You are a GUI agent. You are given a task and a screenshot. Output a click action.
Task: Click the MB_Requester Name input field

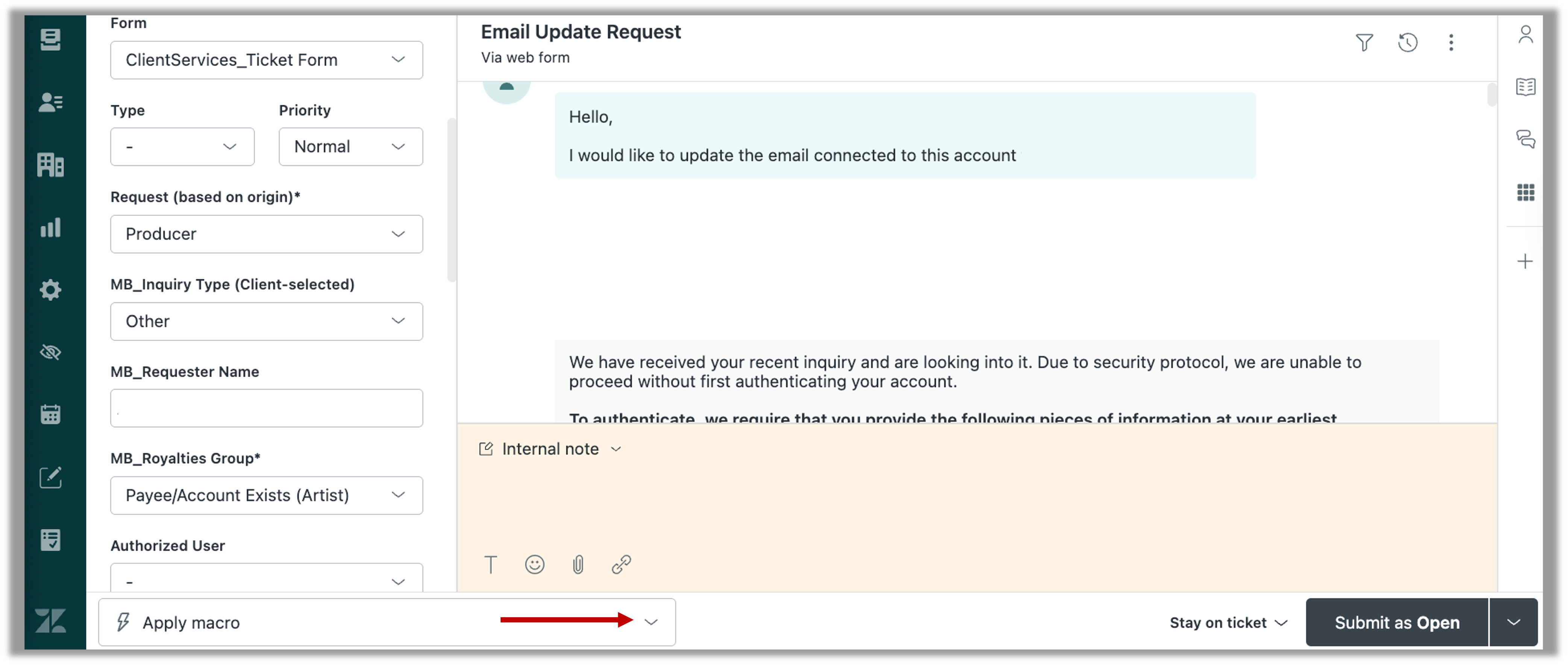(x=267, y=408)
